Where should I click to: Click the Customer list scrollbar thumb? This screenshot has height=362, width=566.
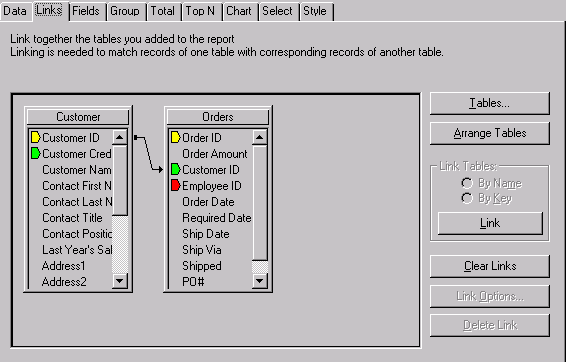click(119, 180)
